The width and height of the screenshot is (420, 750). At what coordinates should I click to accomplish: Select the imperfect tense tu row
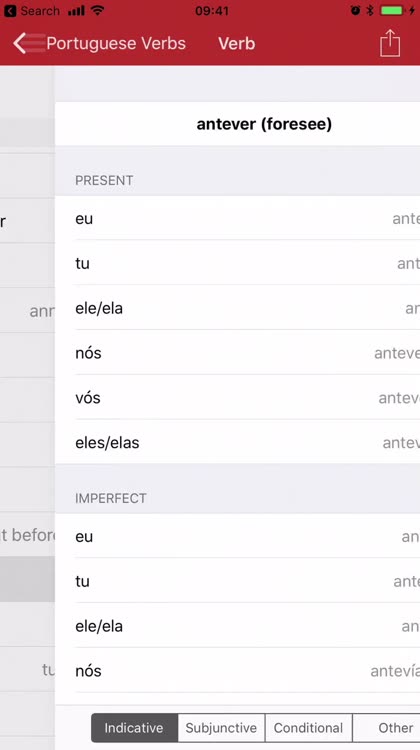coord(237,581)
